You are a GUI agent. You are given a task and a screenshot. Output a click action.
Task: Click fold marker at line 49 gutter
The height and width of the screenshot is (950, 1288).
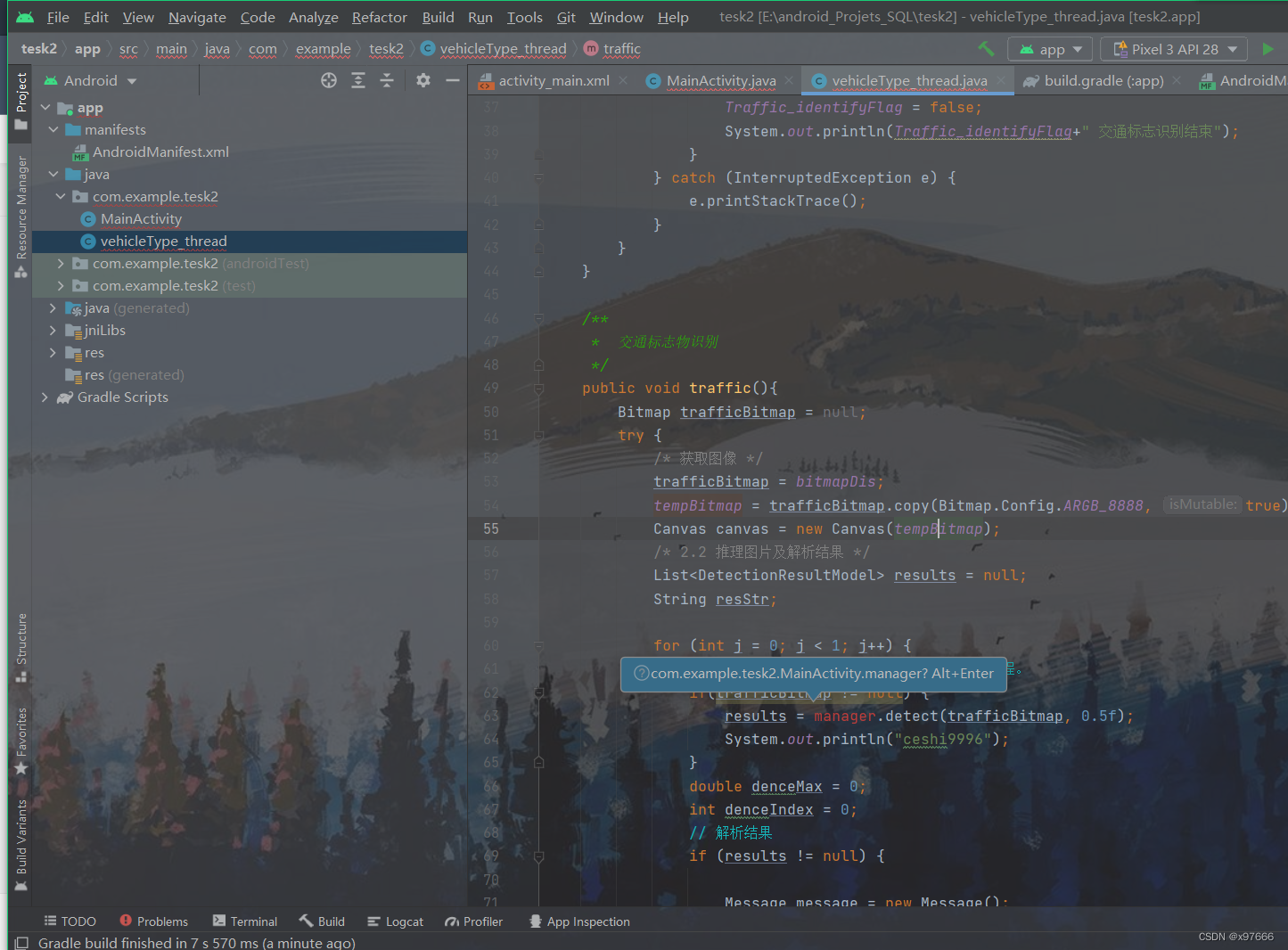[x=538, y=389]
